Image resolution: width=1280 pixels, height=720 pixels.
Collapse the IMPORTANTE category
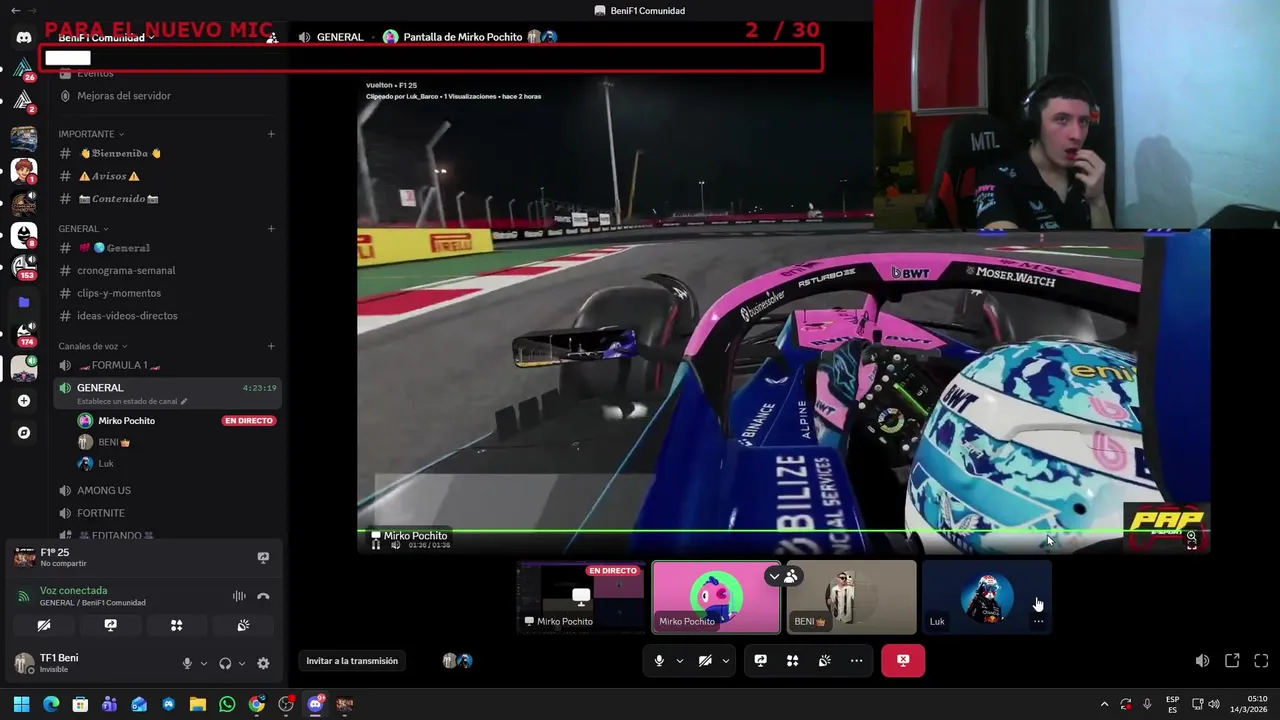tap(91, 134)
